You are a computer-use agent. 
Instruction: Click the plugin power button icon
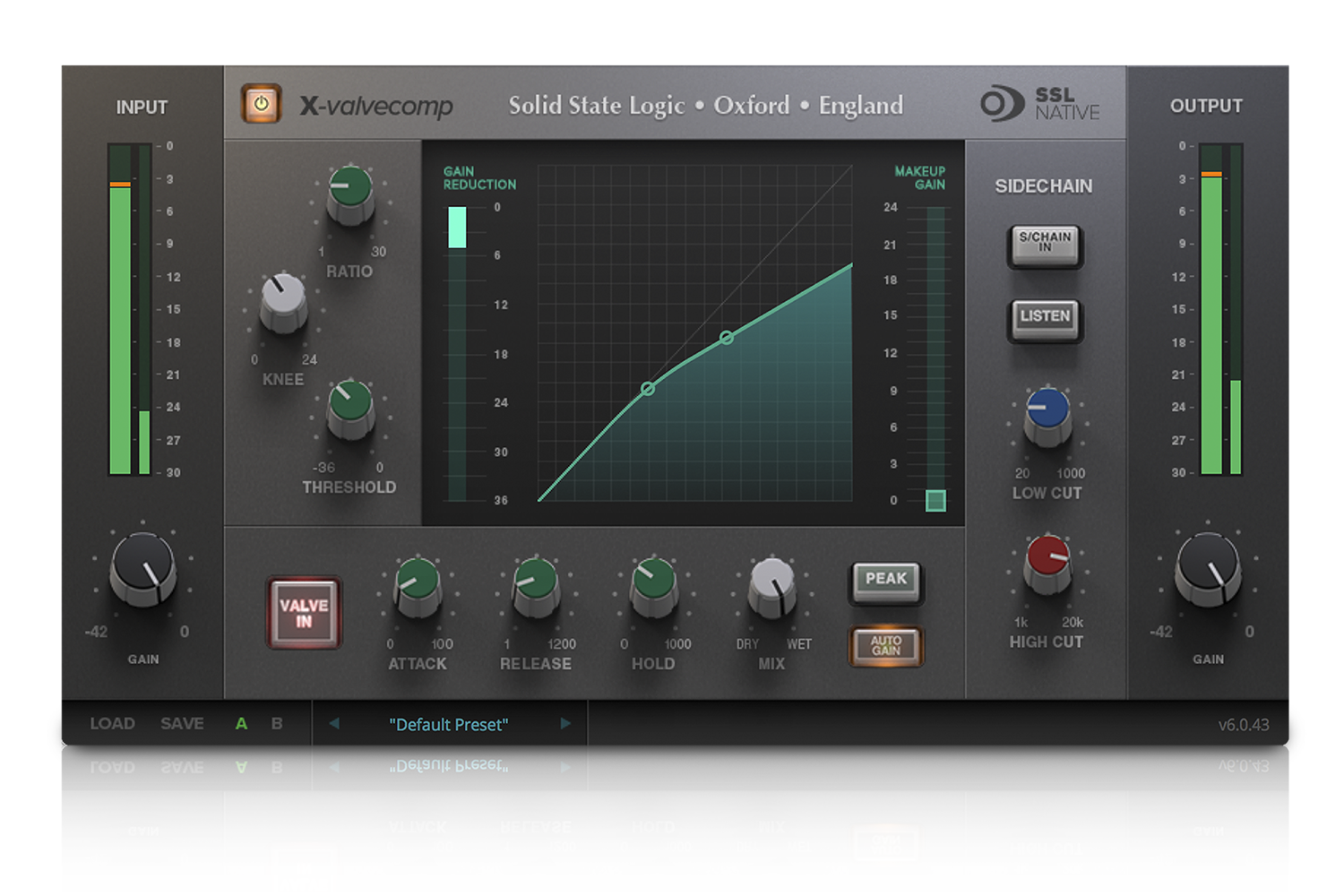[x=261, y=105]
